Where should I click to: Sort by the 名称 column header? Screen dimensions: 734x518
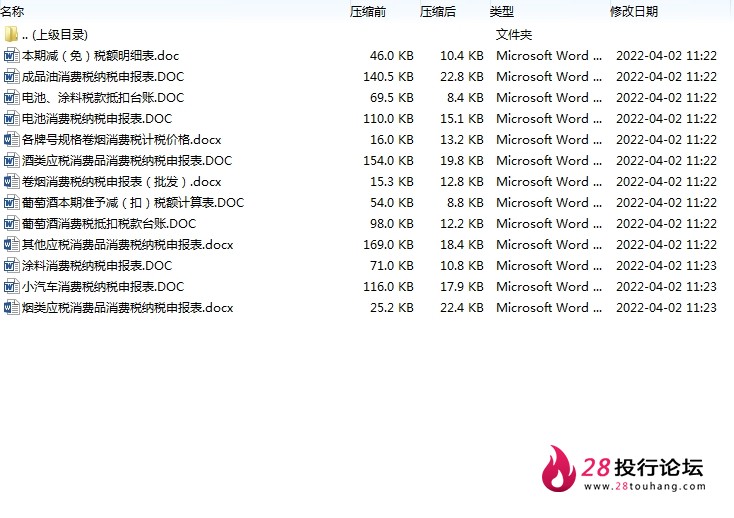coord(12,11)
